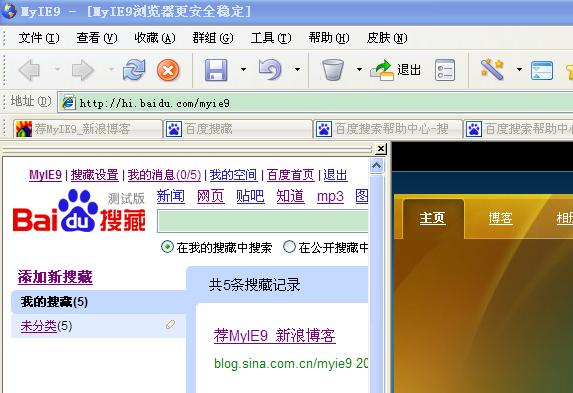Click the Forward arrow toolbar icon
Viewport: 573px width, 393px height.
coord(83,70)
